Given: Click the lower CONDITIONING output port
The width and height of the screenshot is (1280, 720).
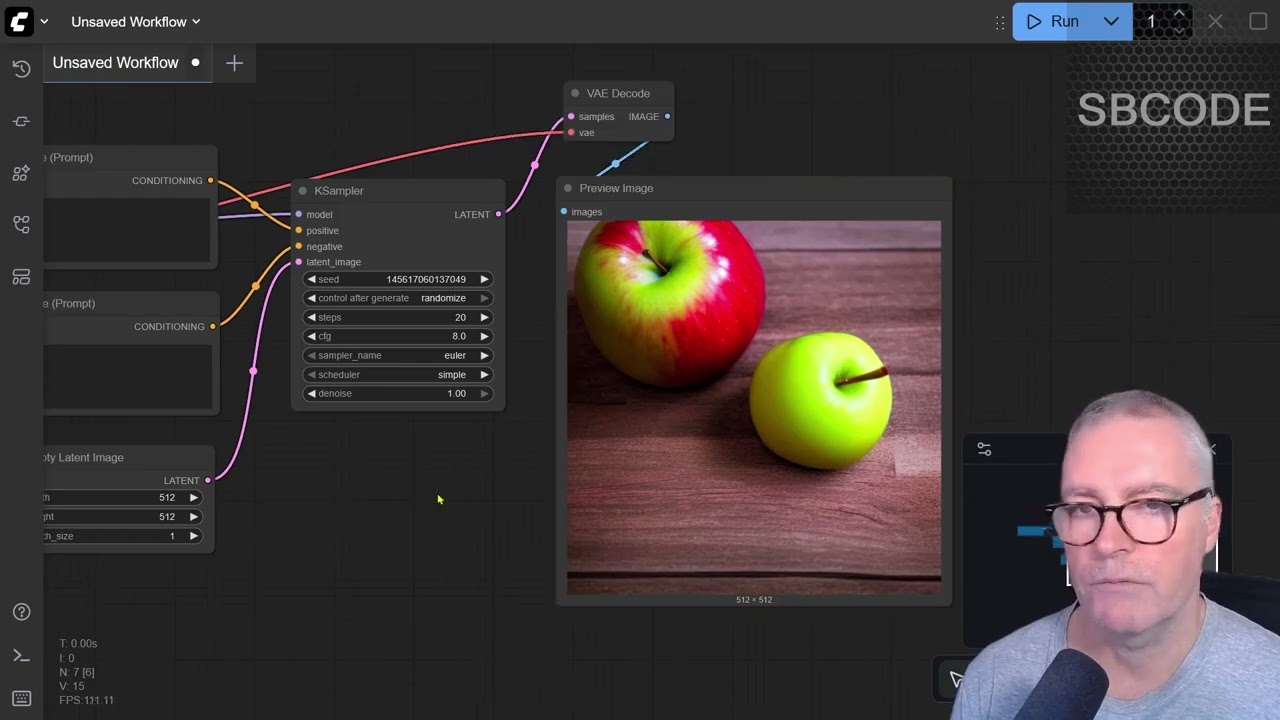Looking at the screenshot, I should coord(212,326).
